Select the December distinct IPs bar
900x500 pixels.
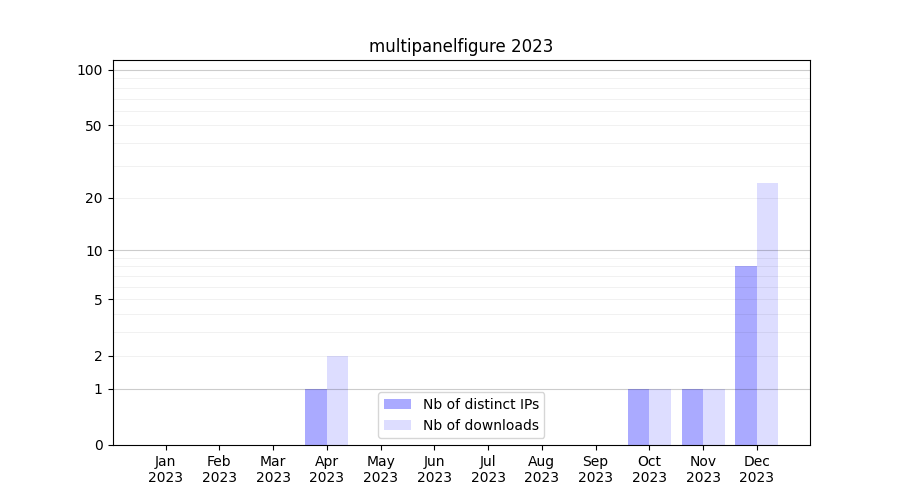coord(746,355)
